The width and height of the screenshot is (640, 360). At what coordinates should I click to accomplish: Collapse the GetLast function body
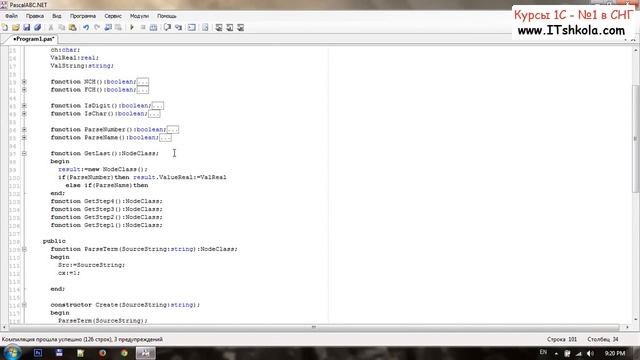[24, 153]
